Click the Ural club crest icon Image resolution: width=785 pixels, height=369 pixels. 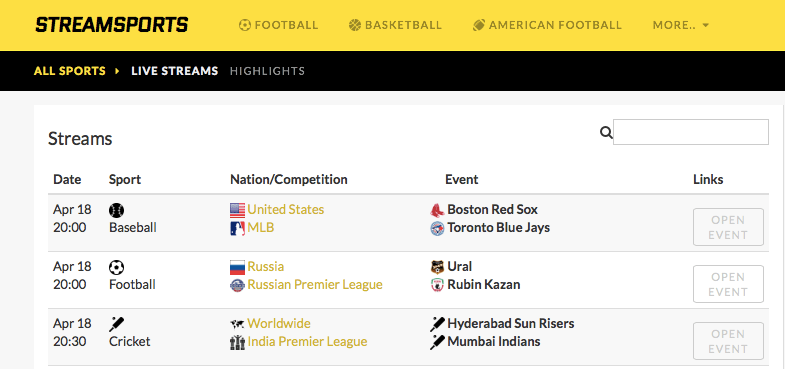tap(437, 267)
